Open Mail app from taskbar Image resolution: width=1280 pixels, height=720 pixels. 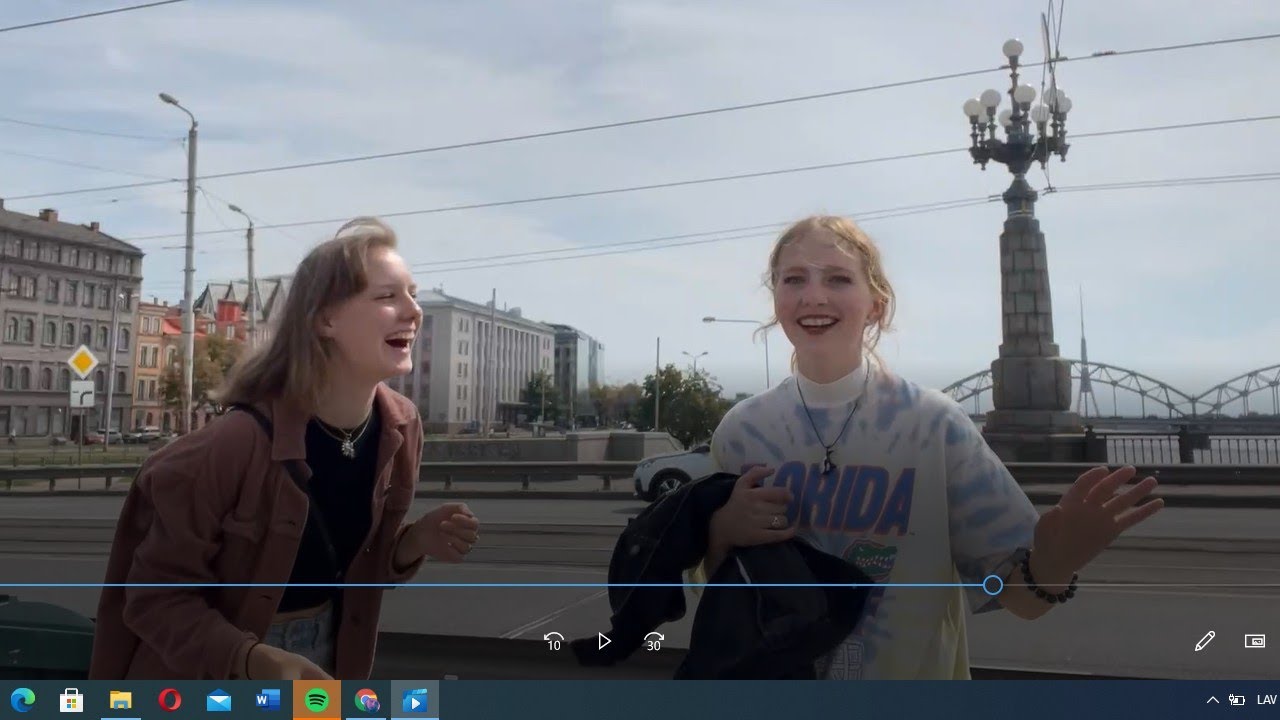(218, 700)
